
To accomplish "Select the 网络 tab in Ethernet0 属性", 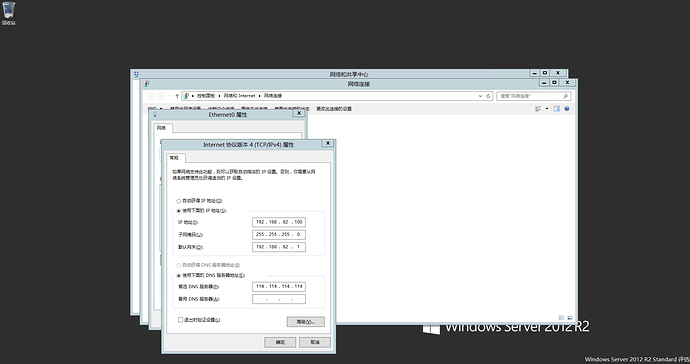I will [x=162, y=128].
